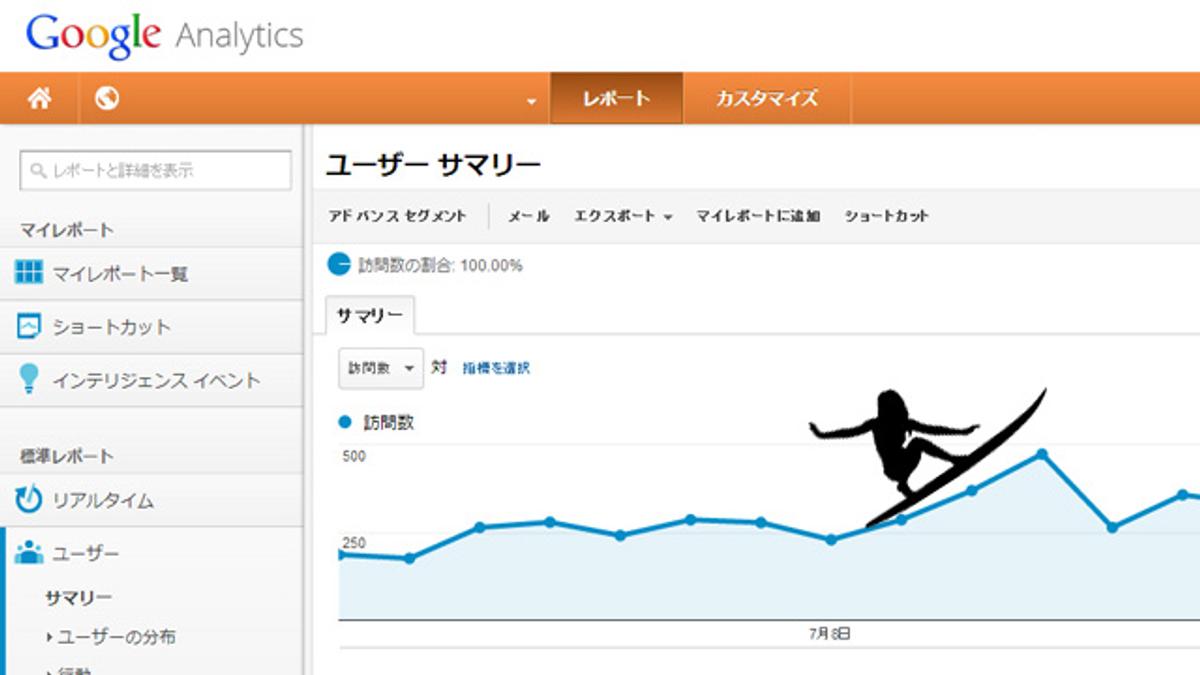Select the サマリー tab above the chart

(x=370, y=315)
